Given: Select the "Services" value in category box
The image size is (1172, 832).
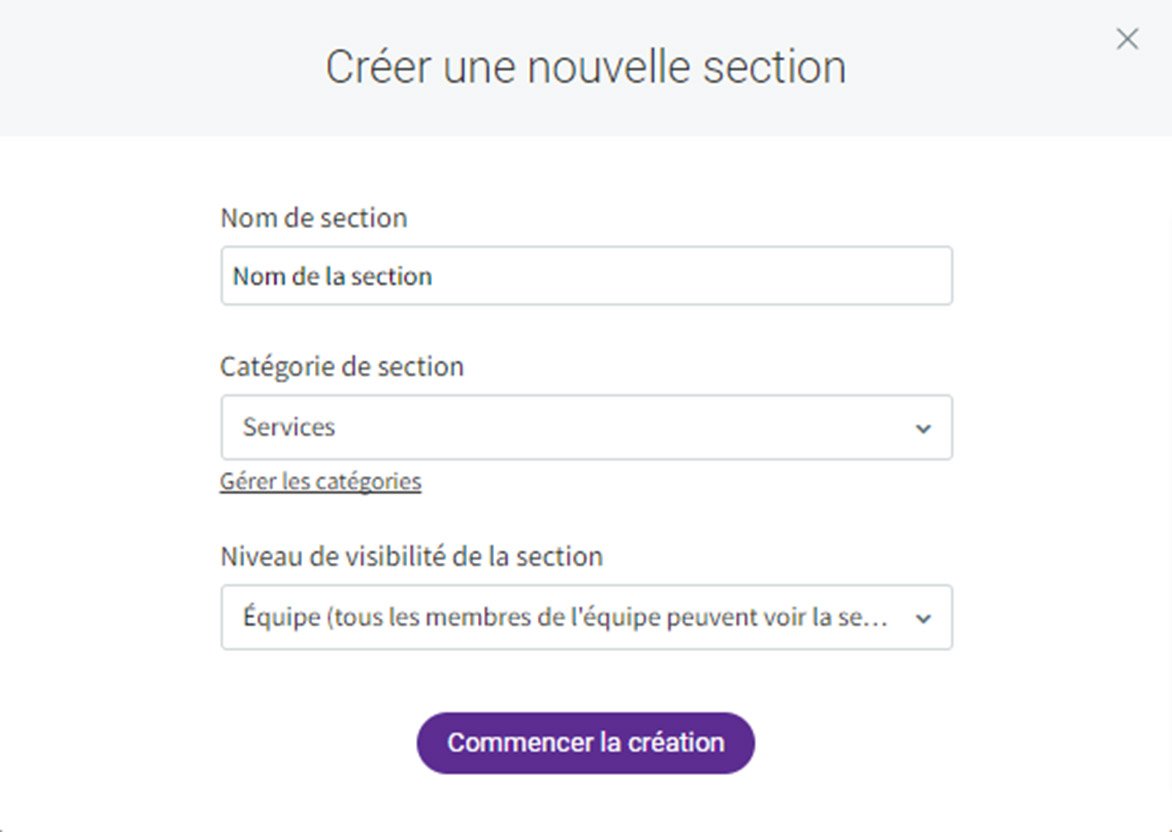Looking at the screenshot, I should click(289, 428).
